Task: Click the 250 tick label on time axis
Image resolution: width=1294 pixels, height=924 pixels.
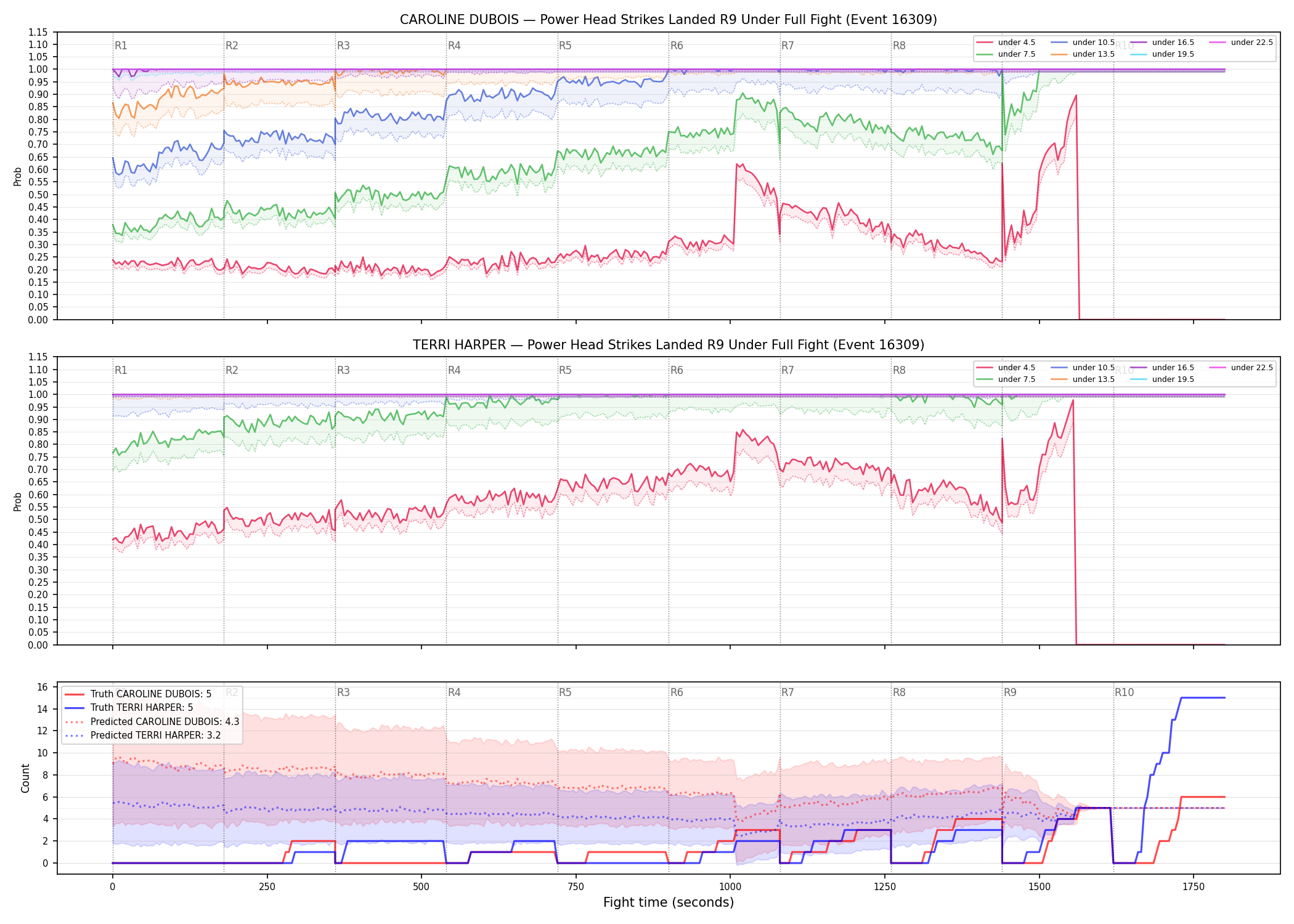Action: click(267, 887)
